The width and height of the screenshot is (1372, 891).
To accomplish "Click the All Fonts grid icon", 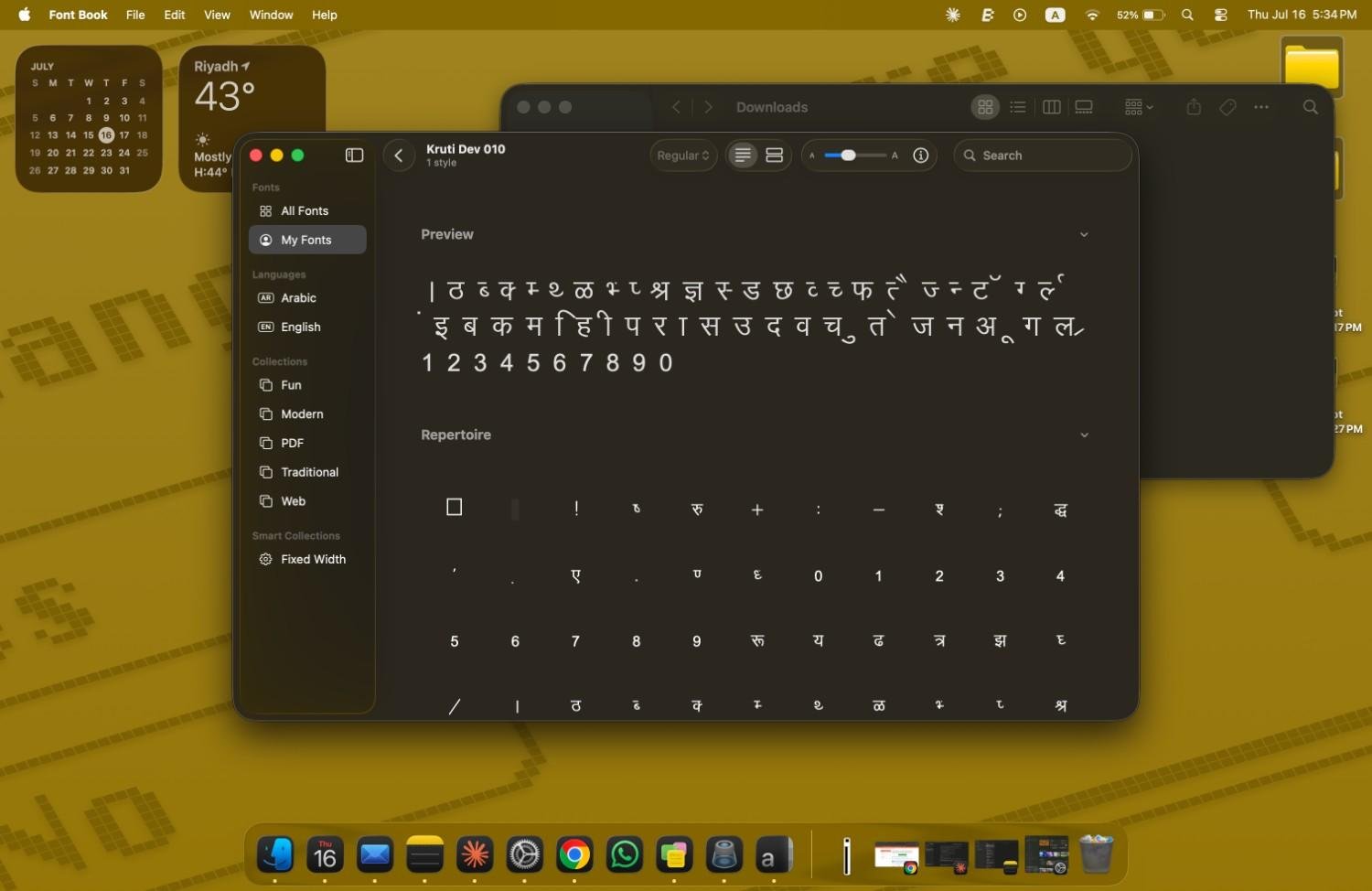I will point(265,210).
